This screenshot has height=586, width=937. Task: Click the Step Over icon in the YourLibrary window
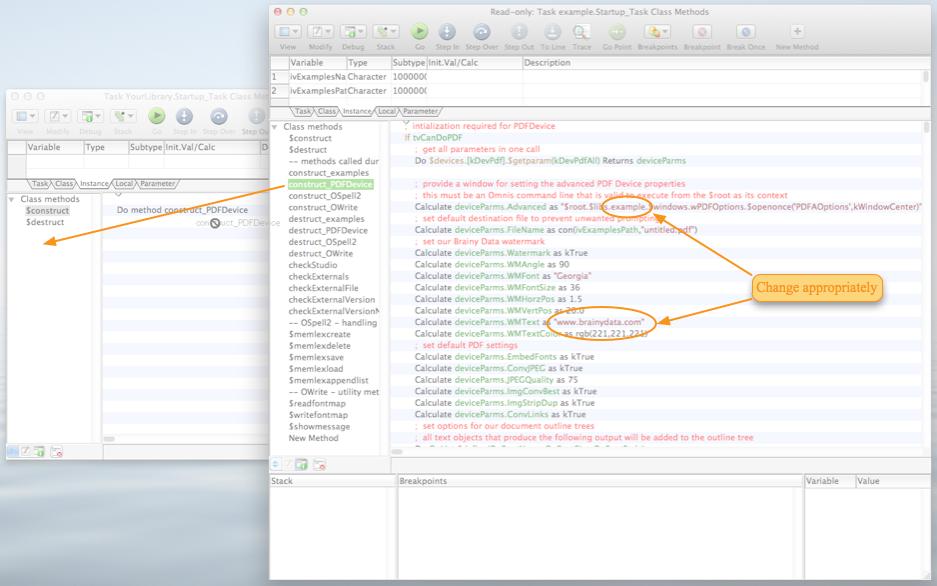(219, 116)
